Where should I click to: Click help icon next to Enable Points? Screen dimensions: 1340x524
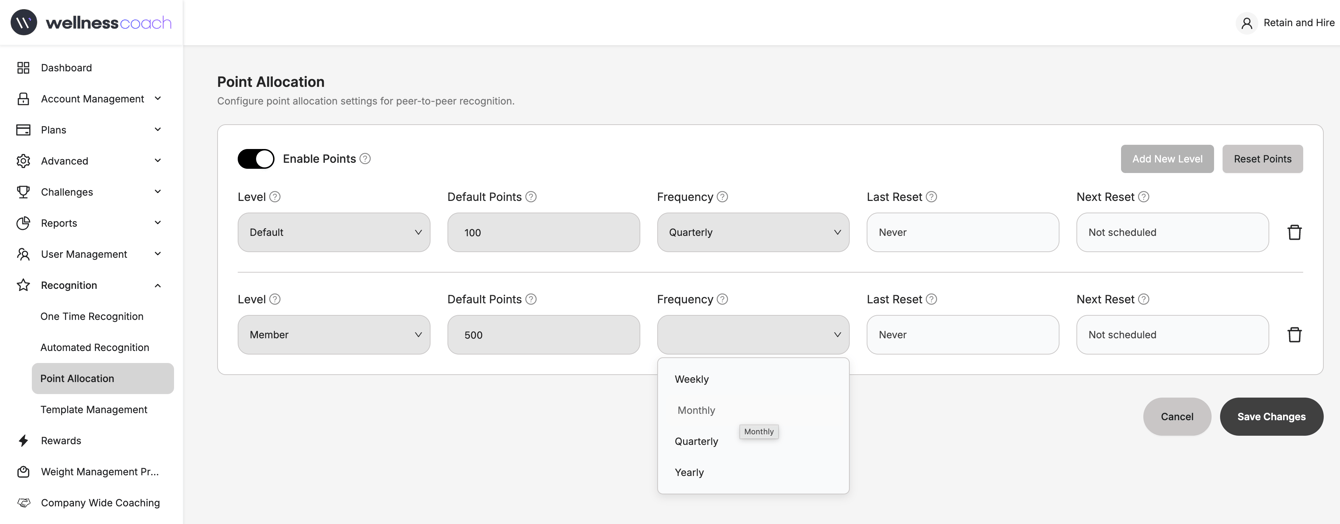click(x=365, y=159)
